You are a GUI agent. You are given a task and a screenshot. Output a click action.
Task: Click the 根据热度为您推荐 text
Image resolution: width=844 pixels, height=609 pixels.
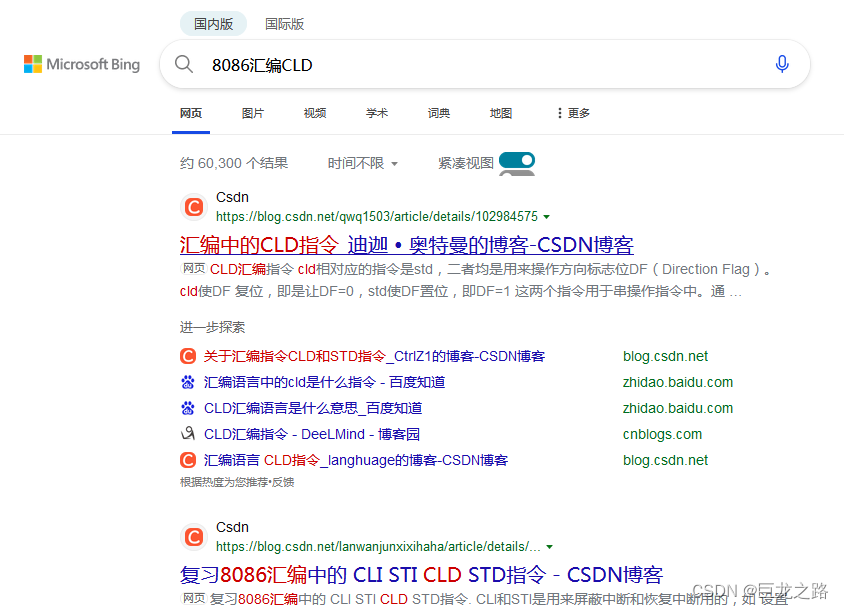click(x=224, y=482)
